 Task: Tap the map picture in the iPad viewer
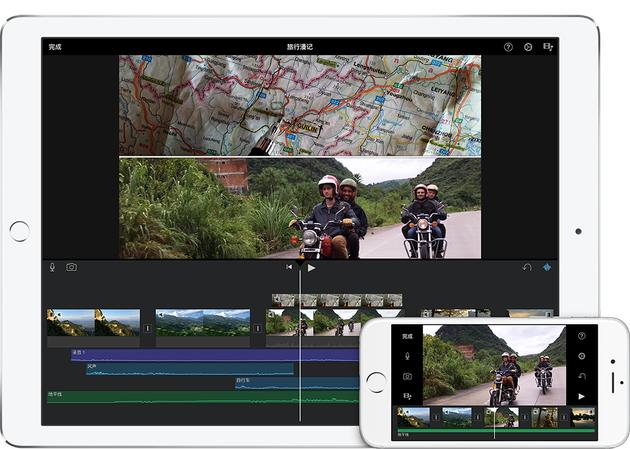300,105
